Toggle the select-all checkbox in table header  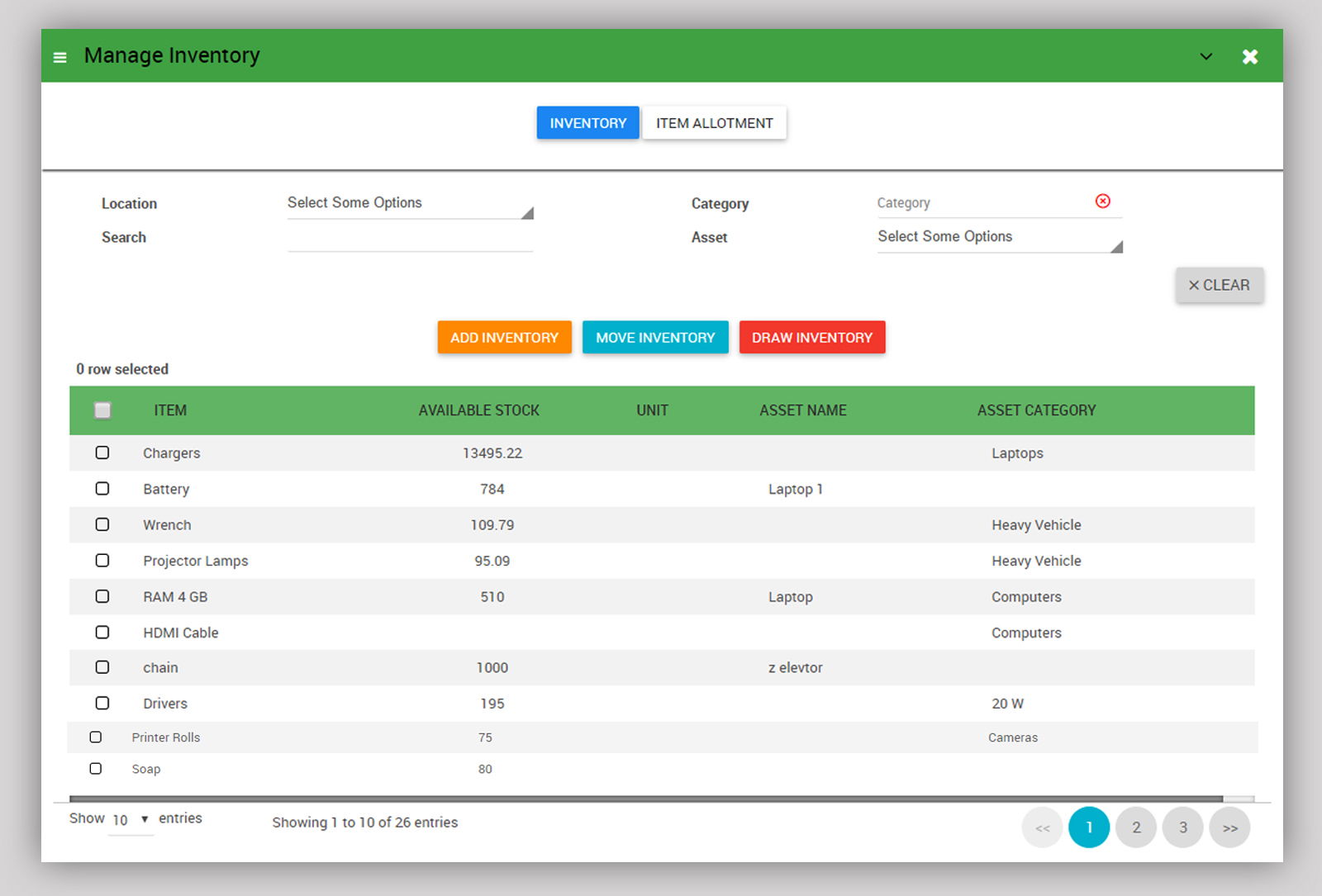[x=102, y=410]
